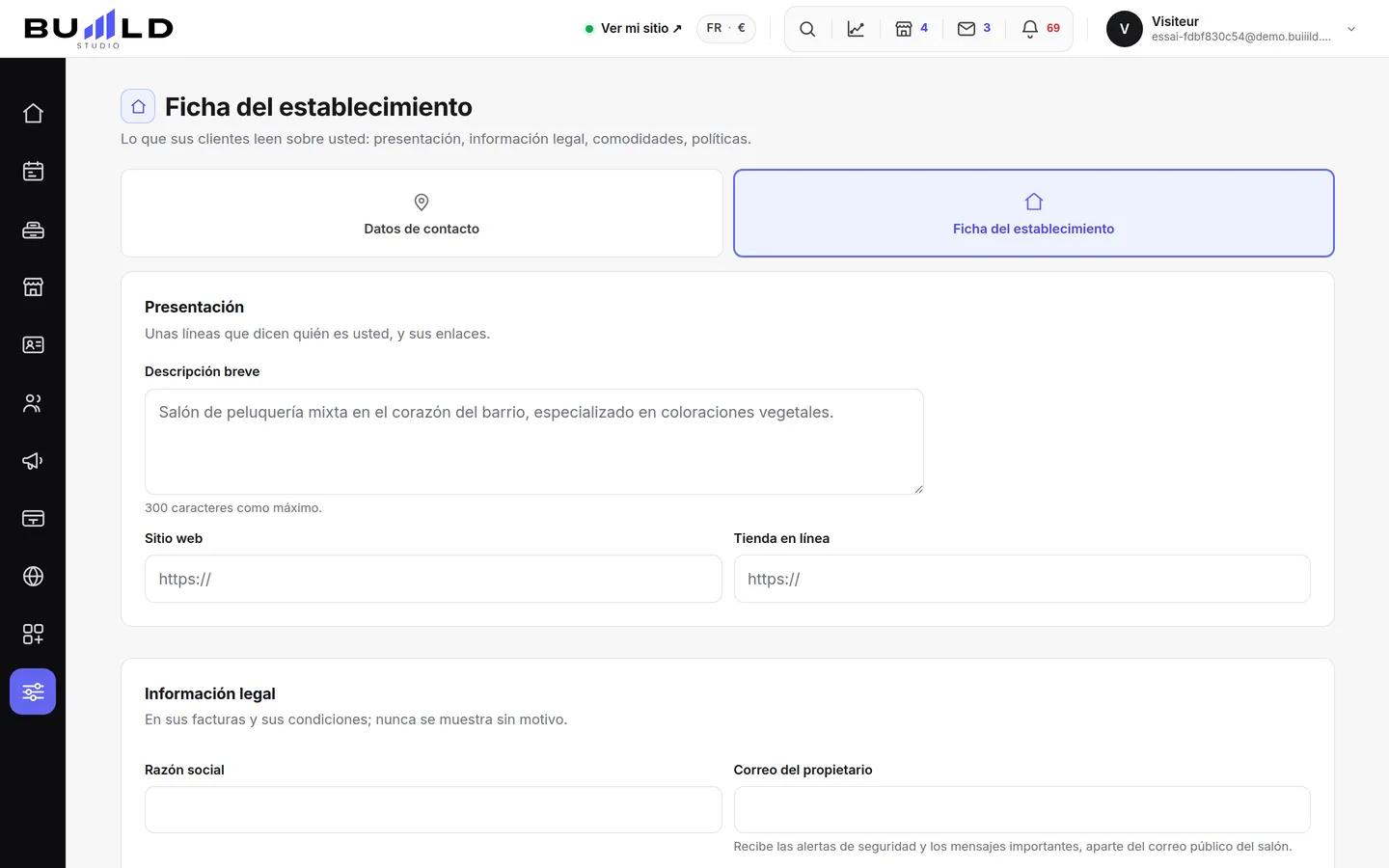Open the settings sliders icon in sidebar

[x=33, y=692]
